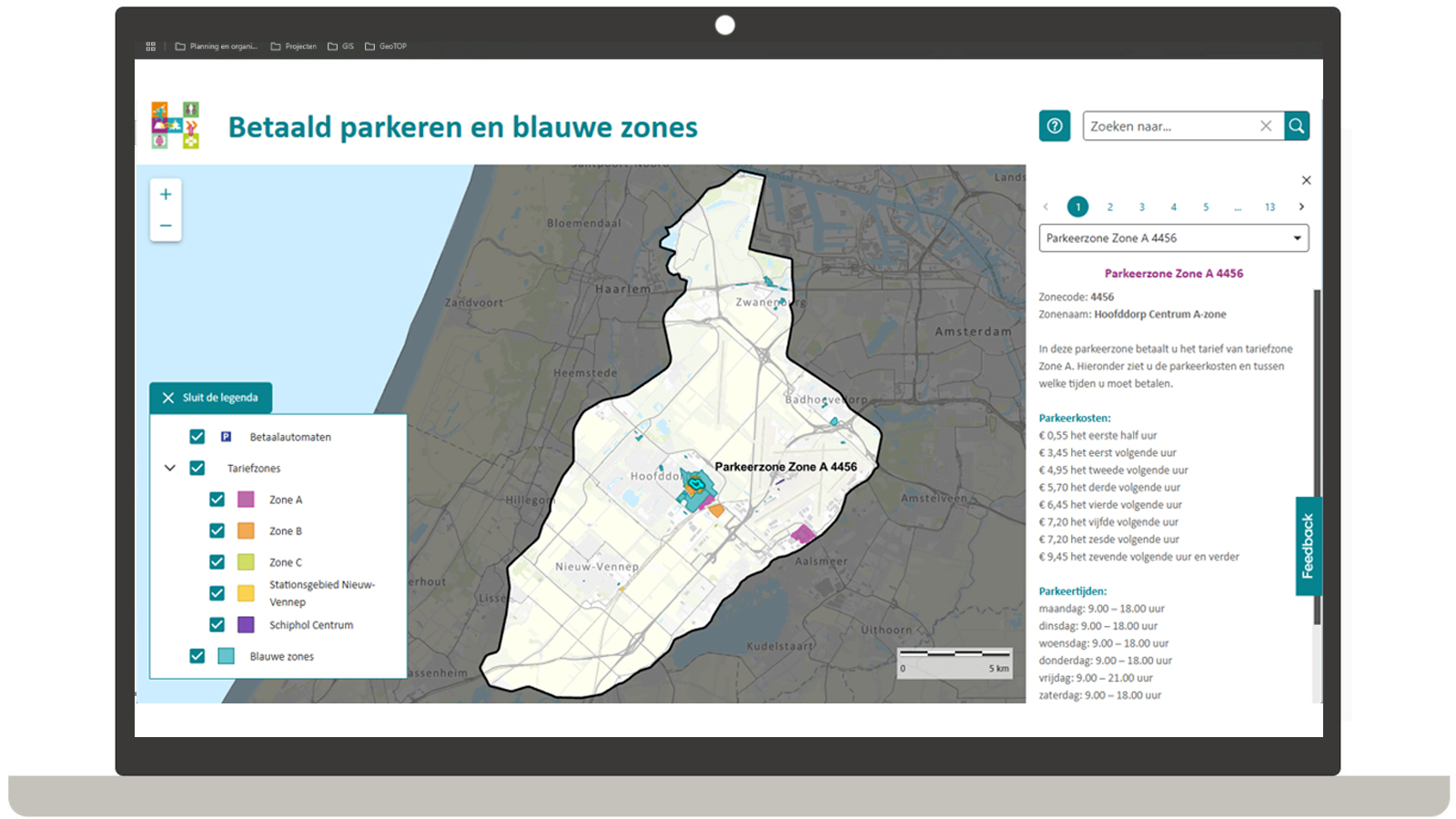
Task: Open the help question mark button
Action: (x=1054, y=126)
